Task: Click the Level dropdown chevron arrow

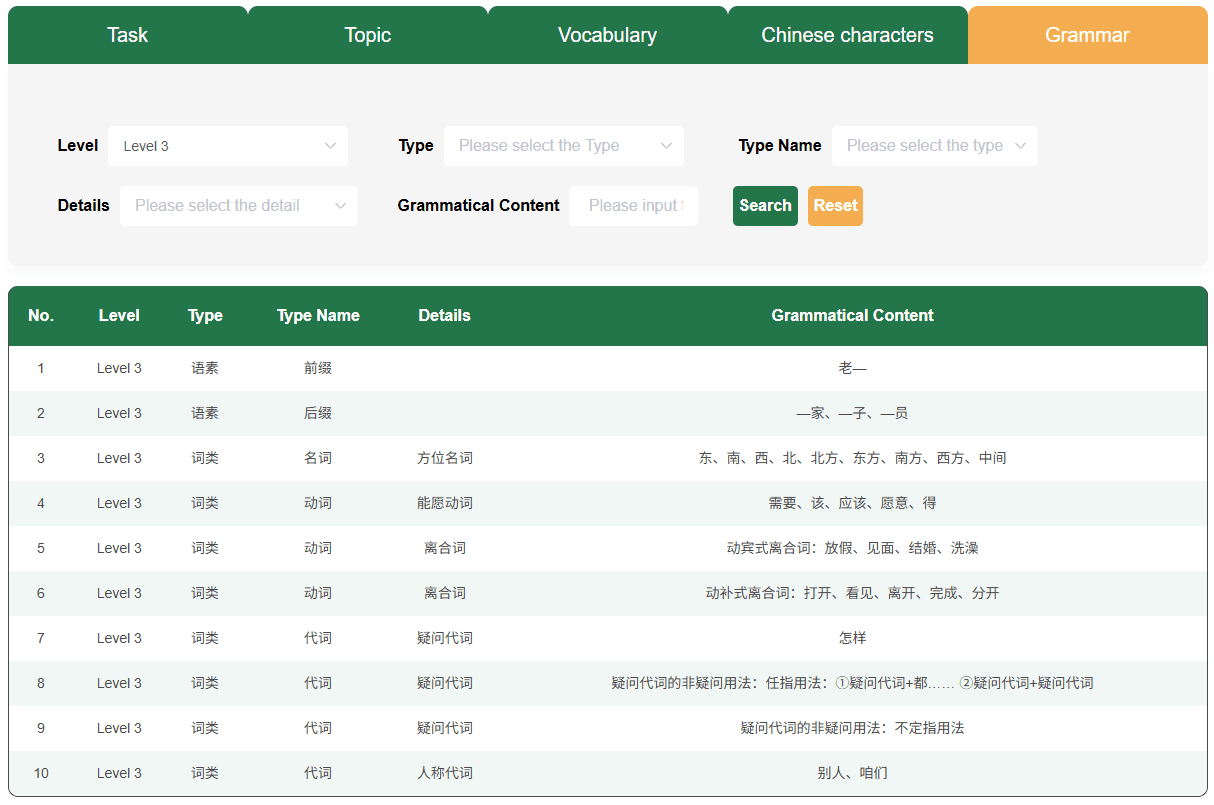Action: coord(331,146)
